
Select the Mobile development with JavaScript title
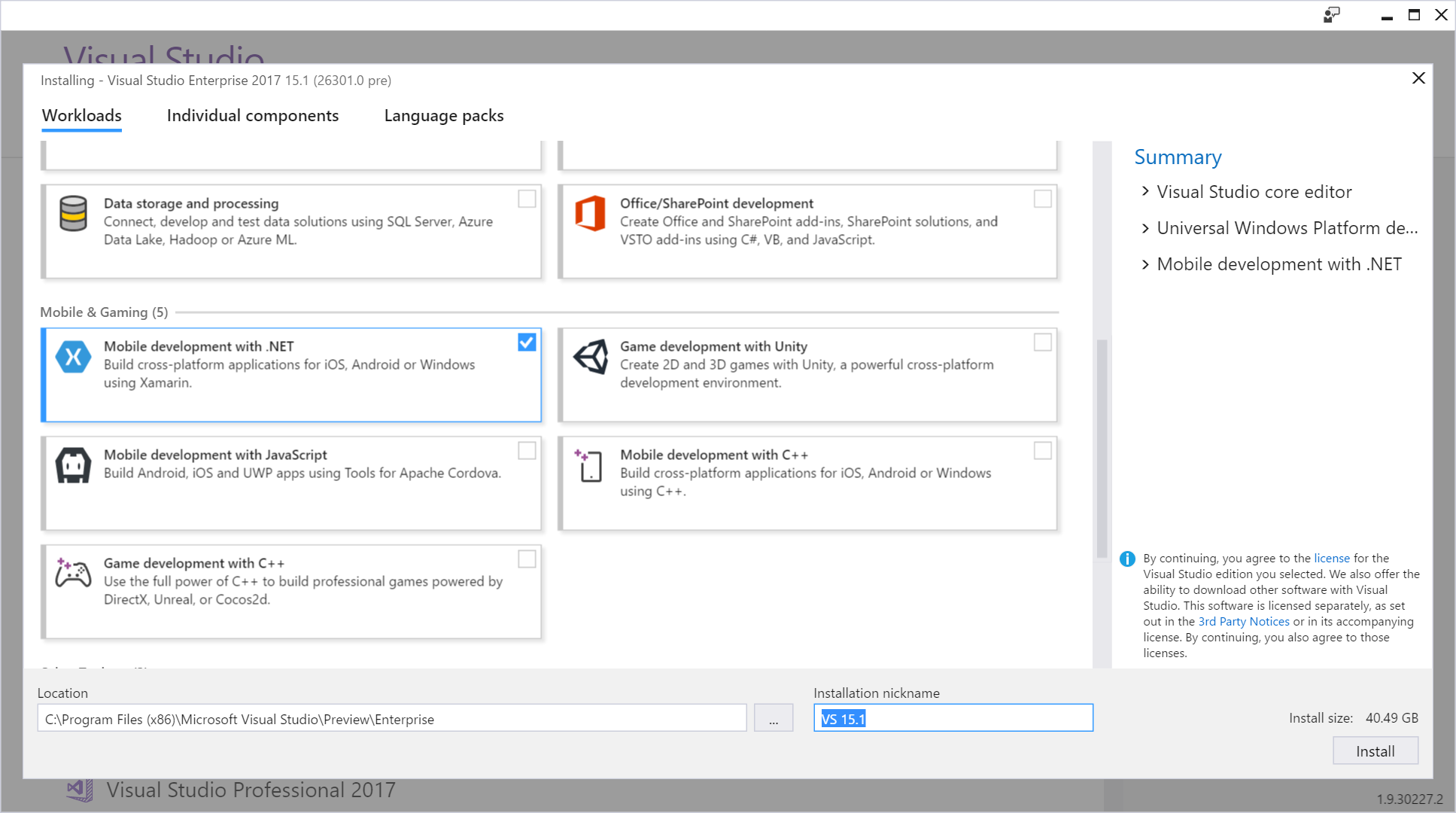pos(215,455)
